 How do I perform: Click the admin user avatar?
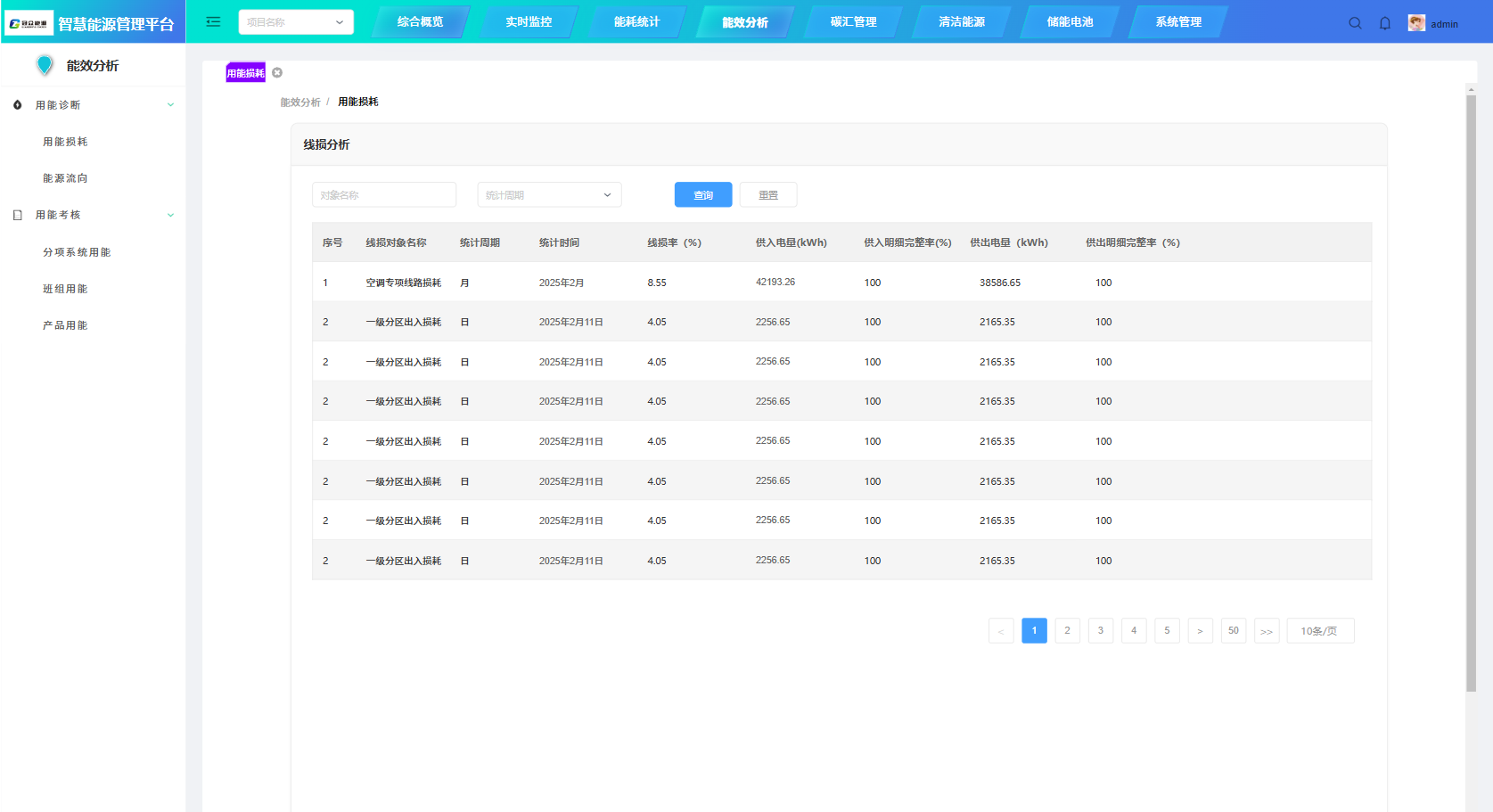click(1416, 23)
